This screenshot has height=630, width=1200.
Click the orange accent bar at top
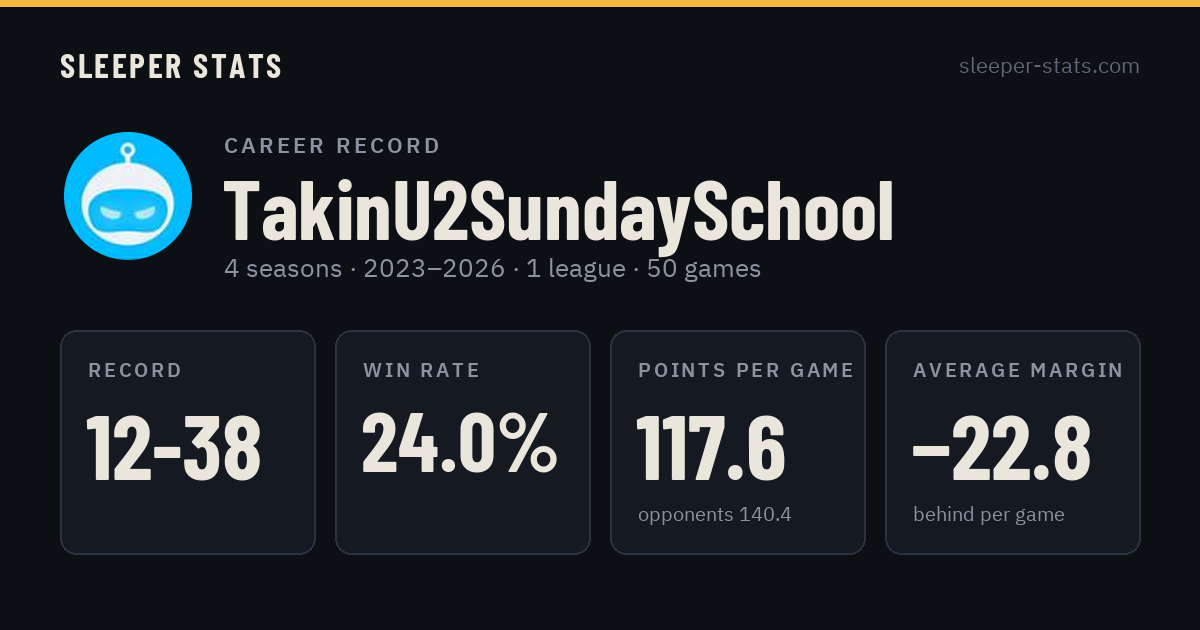(x=600, y=3)
